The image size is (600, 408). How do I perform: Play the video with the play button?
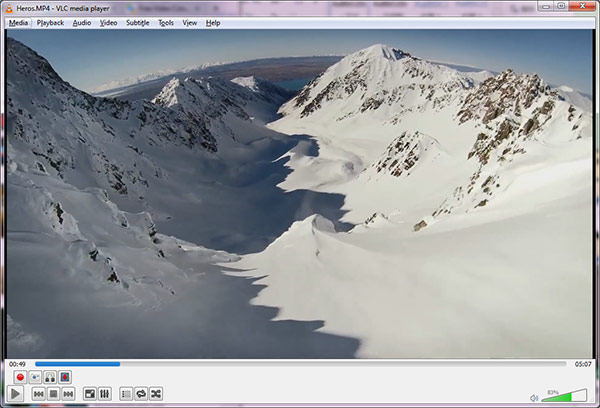point(15,393)
